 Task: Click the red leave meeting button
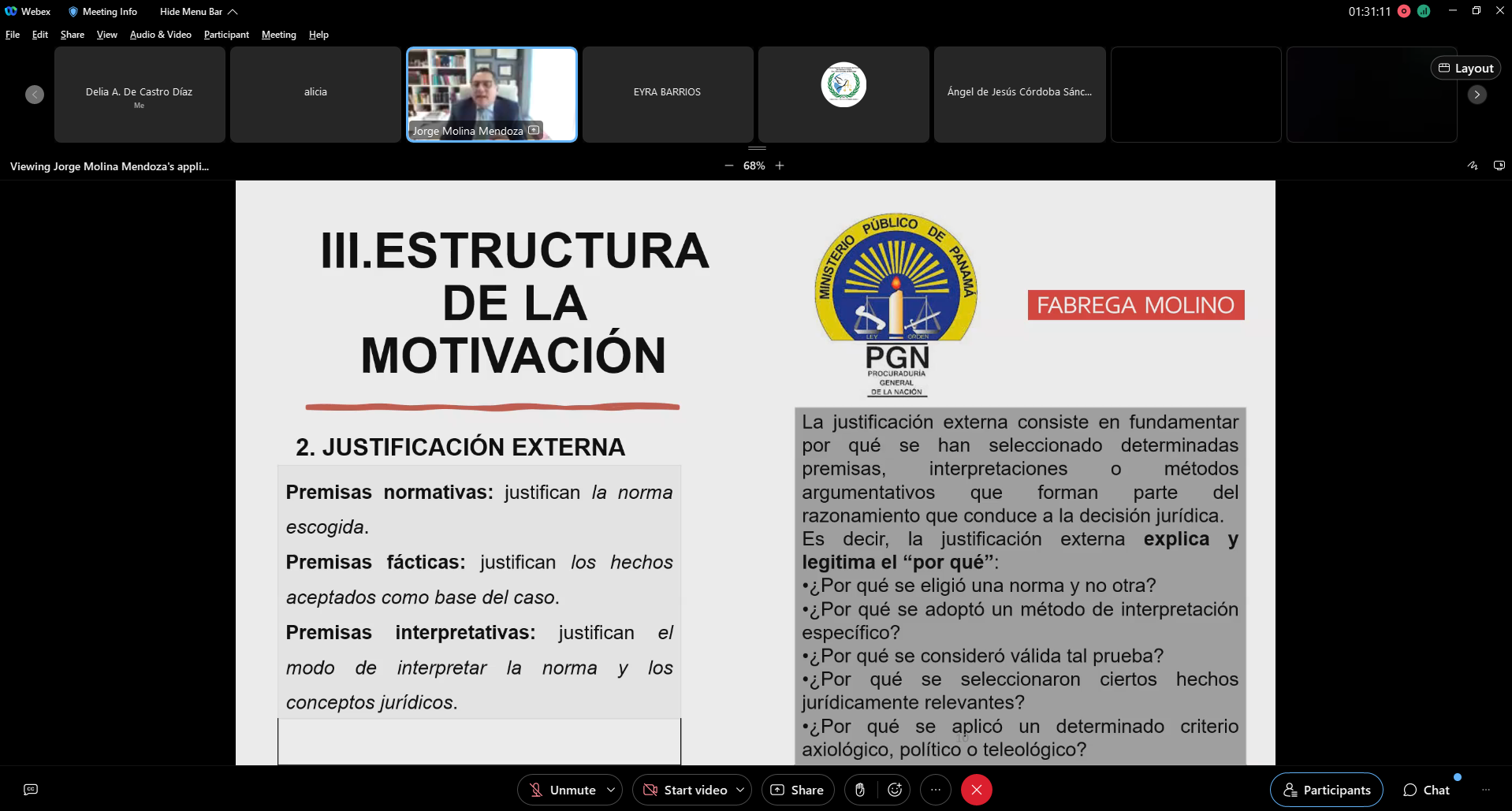coord(977,790)
